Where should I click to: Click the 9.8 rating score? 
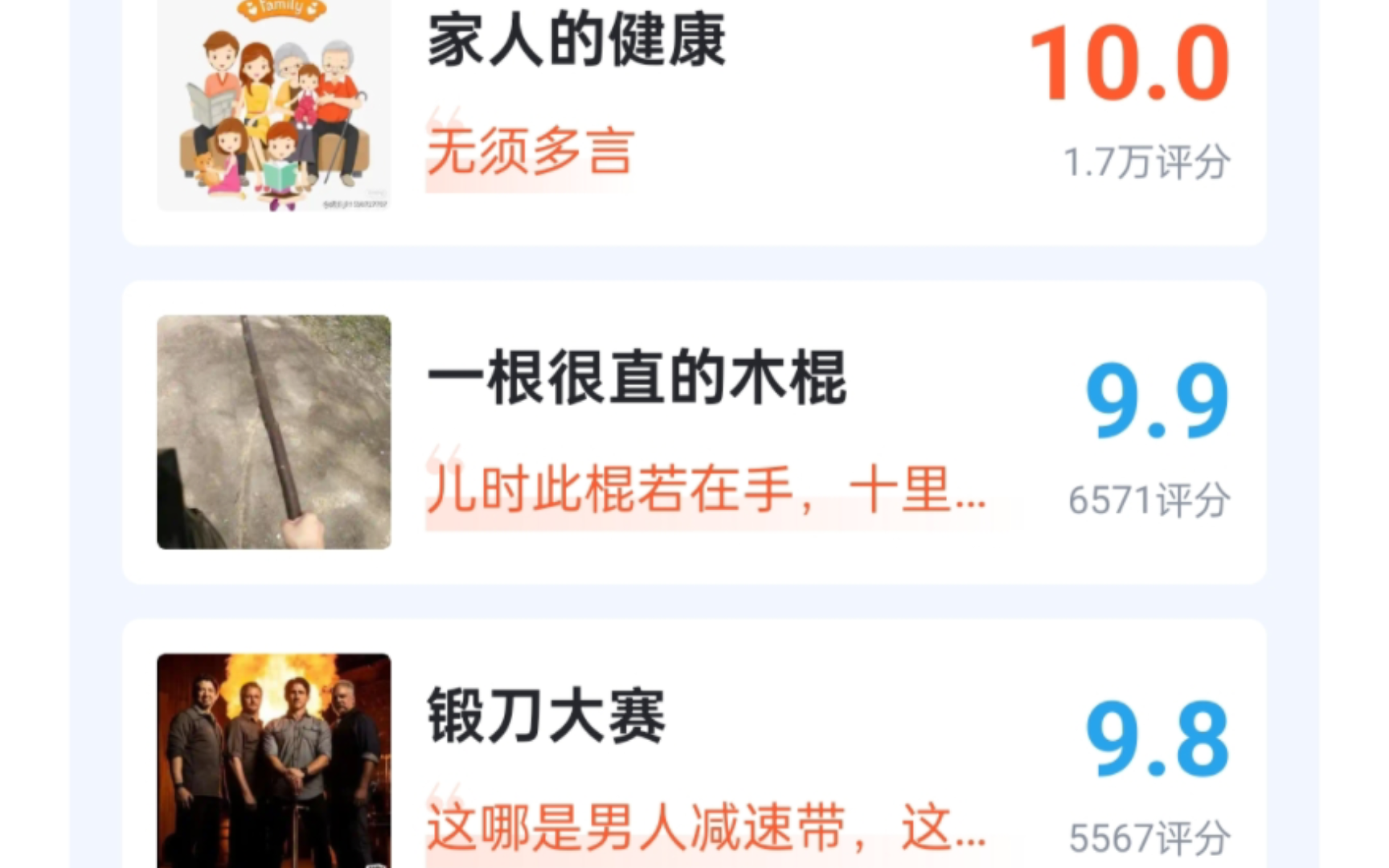tap(1157, 739)
